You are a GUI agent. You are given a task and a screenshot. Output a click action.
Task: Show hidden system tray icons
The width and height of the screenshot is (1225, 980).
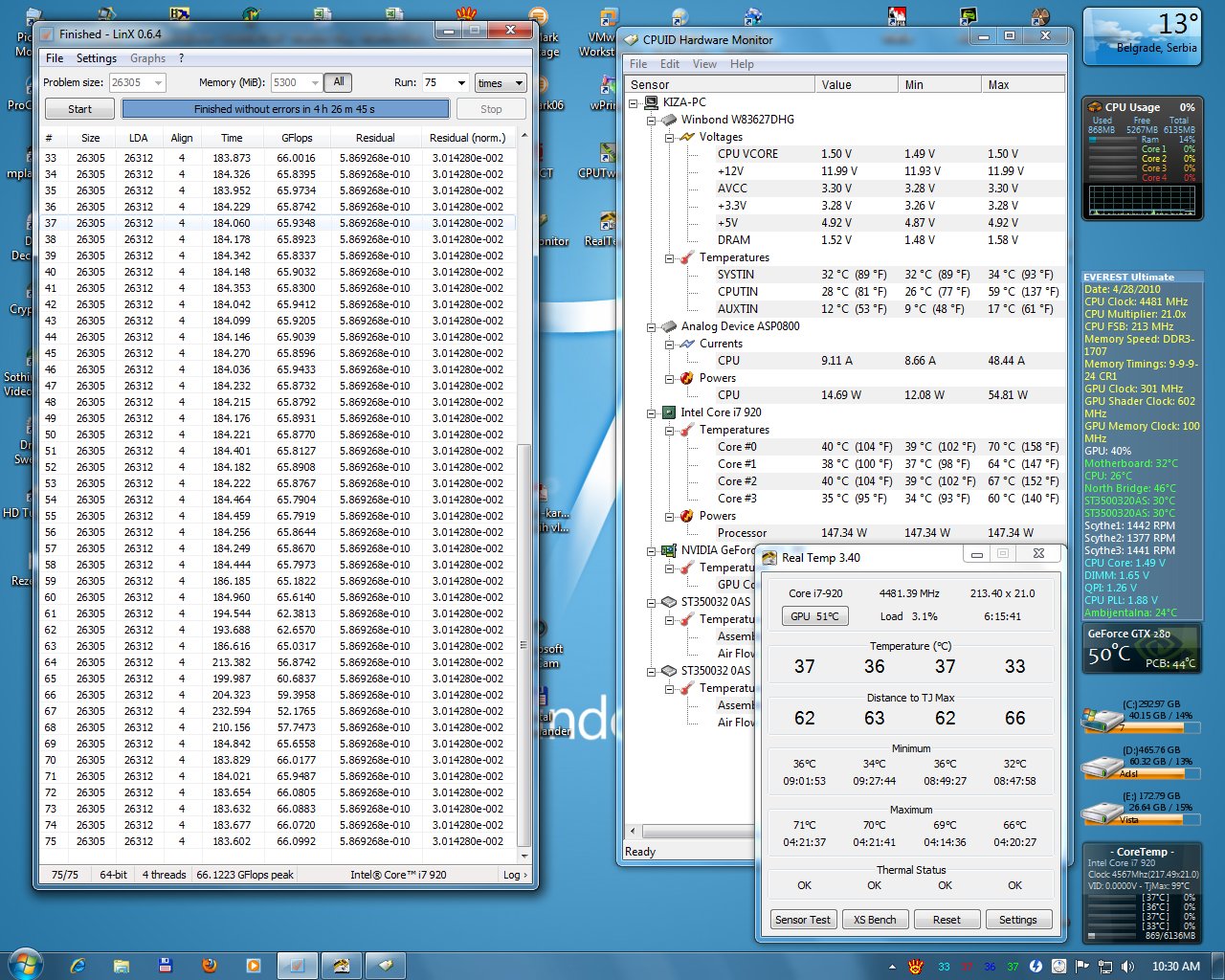892,967
